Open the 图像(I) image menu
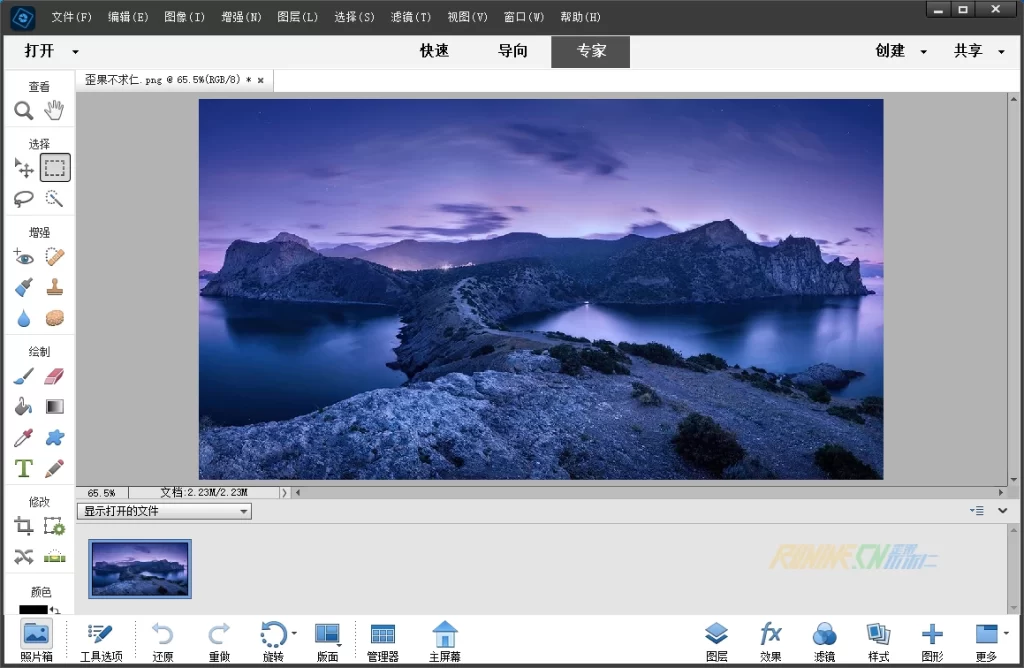 [x=184, y=17]
